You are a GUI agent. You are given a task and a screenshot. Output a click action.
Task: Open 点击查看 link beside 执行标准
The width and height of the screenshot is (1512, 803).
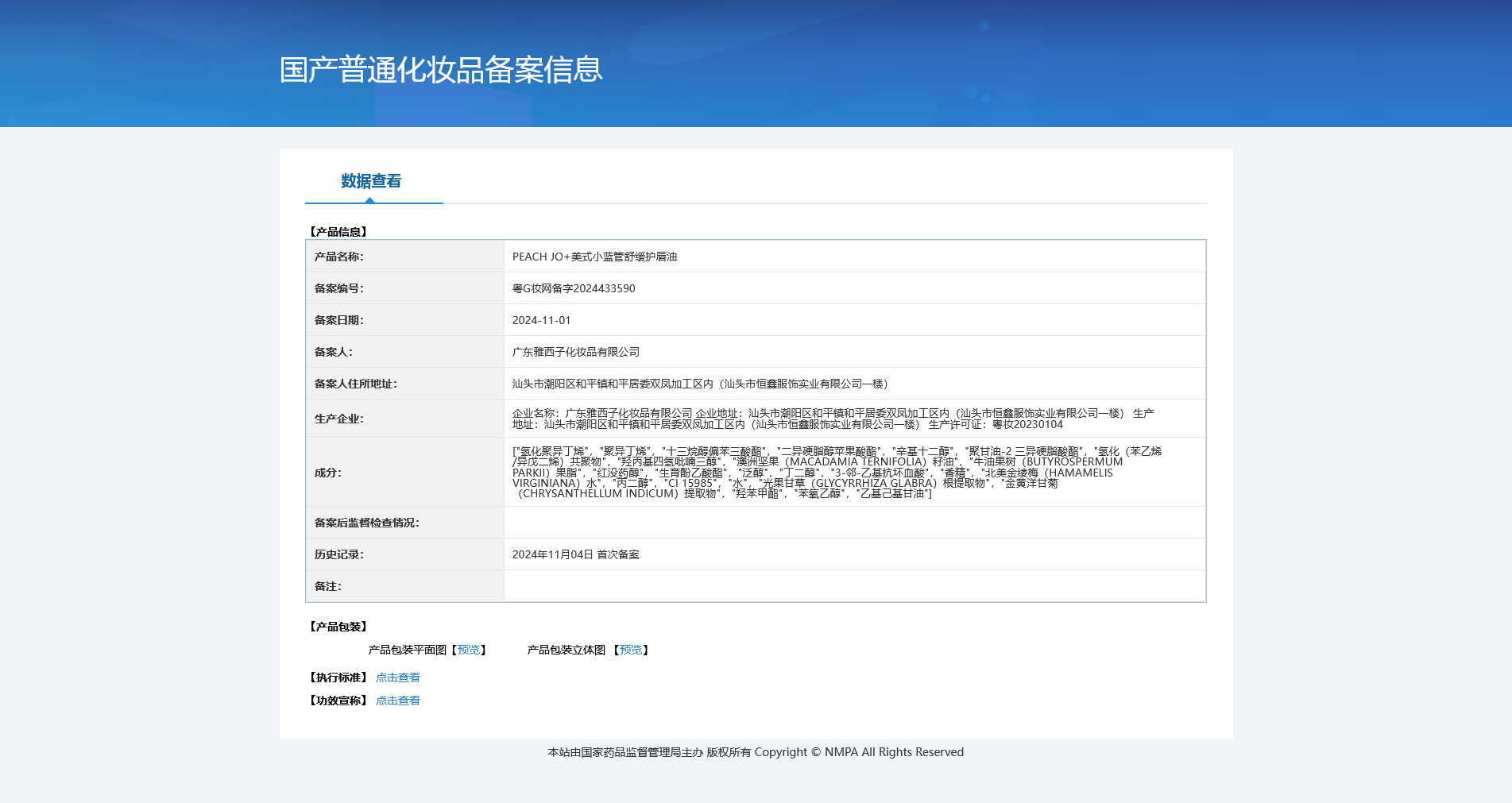click(x=398, y=678)
